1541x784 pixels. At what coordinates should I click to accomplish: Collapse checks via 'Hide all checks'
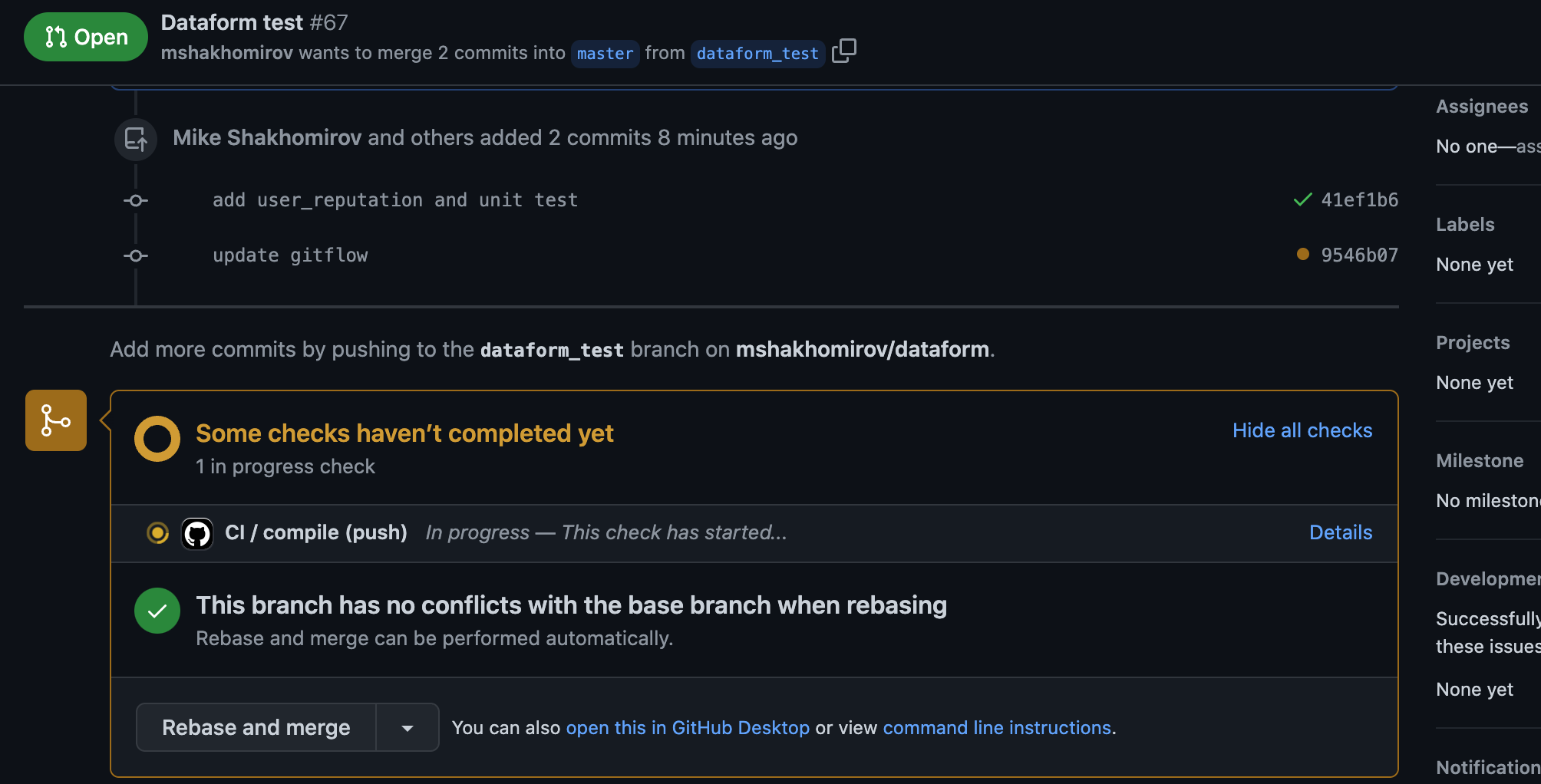tap(1302, 430)
